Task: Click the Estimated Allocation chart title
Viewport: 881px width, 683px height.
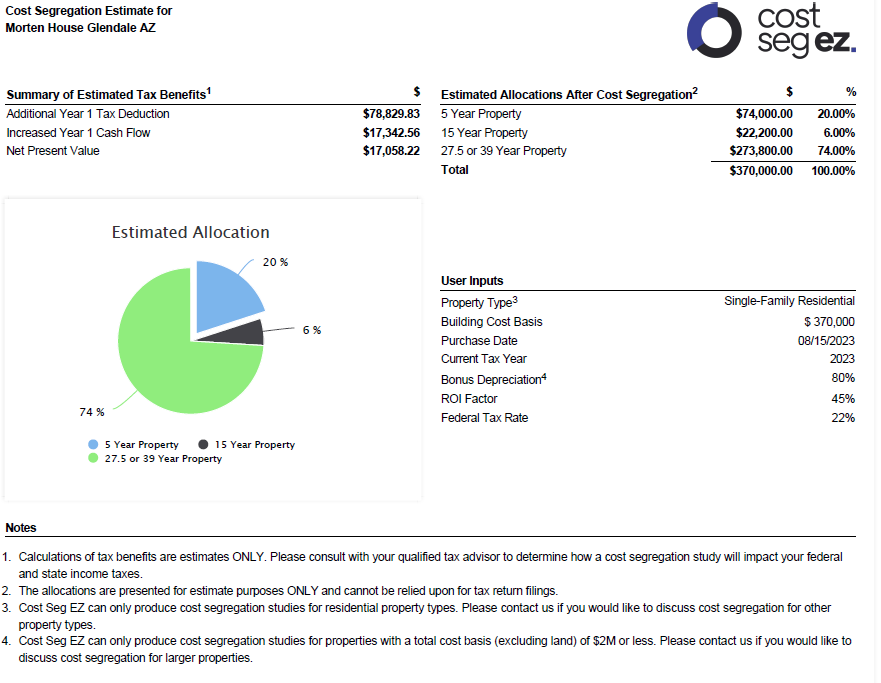Action: (190, 232)
